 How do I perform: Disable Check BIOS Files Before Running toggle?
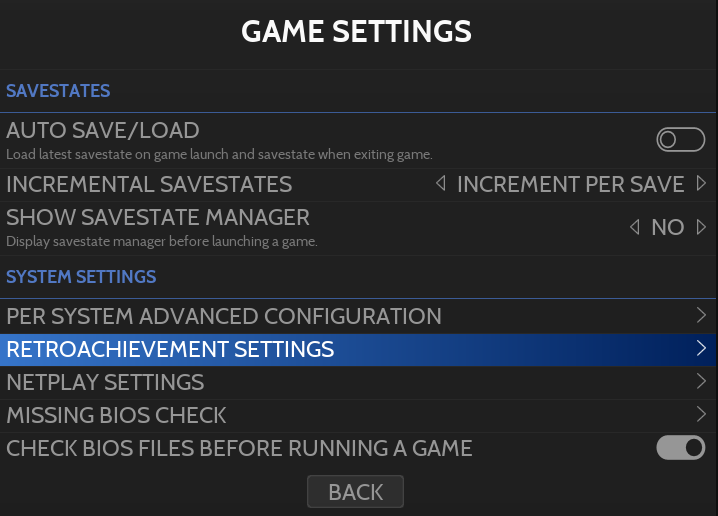pos(681,448)
